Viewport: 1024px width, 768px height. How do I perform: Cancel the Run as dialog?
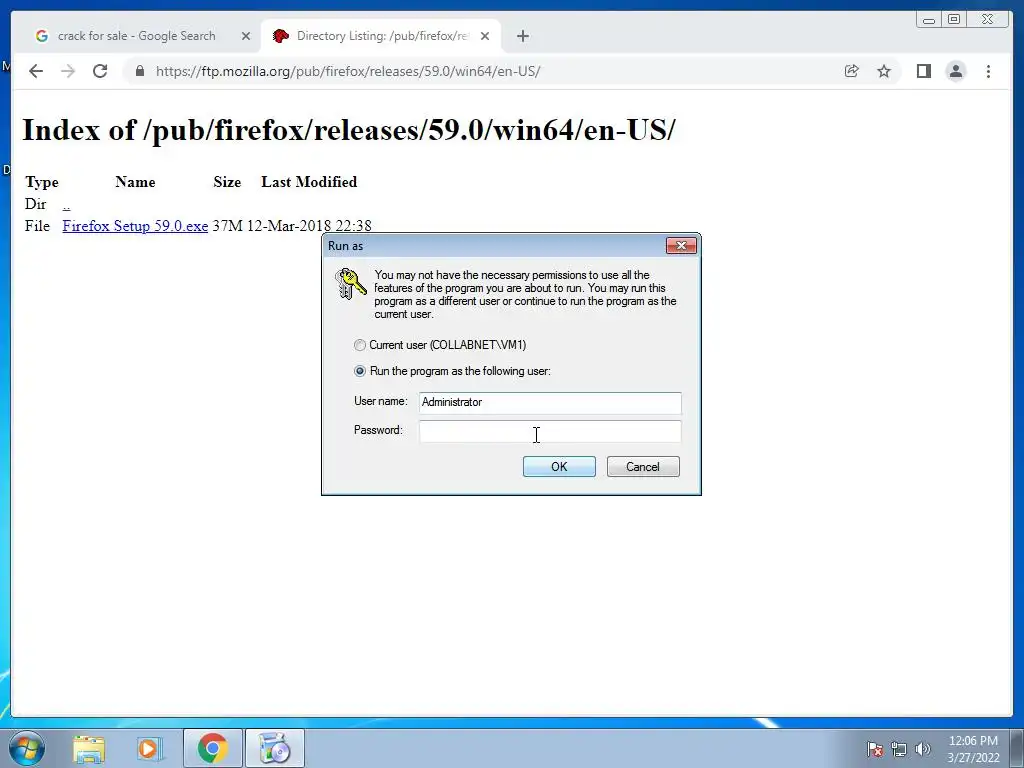(643, 466)
